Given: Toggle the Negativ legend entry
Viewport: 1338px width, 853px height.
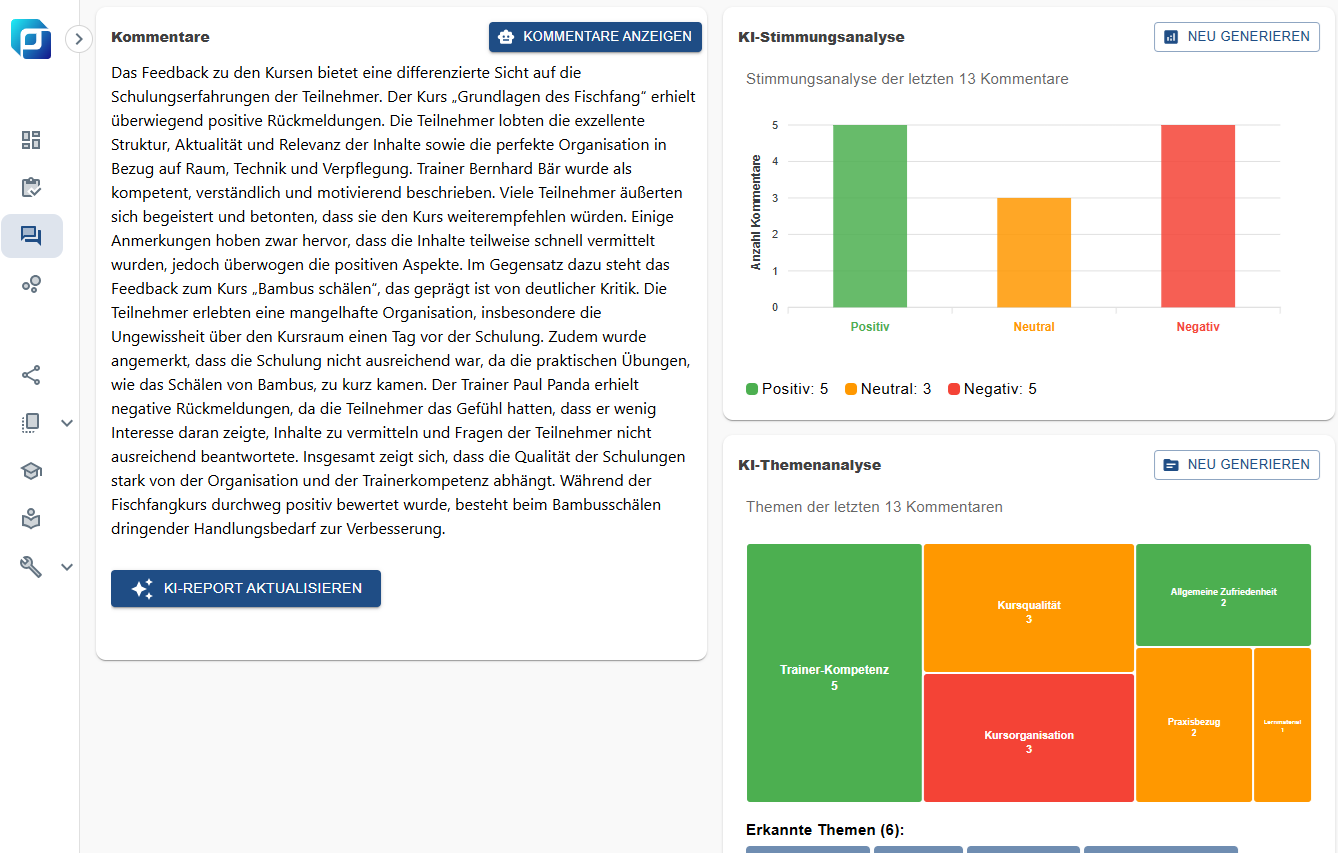Looking at the screenshot, I should pos(992,389).
